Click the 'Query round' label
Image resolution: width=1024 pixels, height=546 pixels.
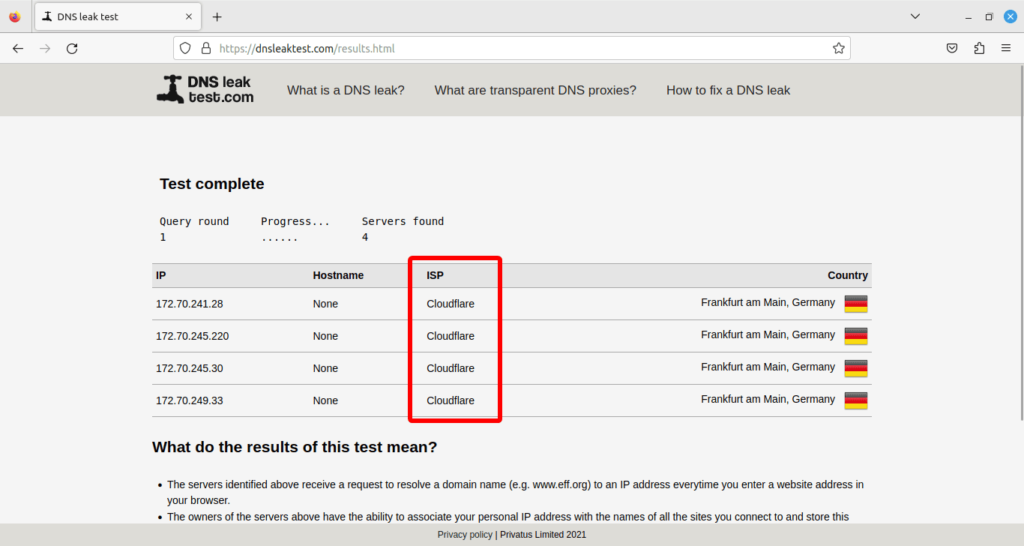click(x=194, y=221)
